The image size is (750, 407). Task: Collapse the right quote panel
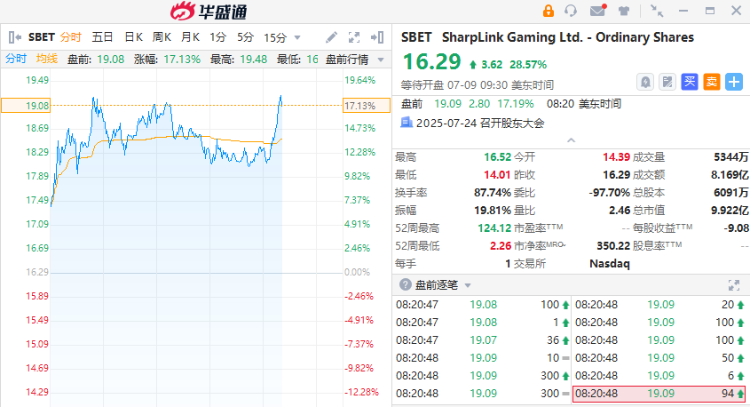[x=380, y=37]
